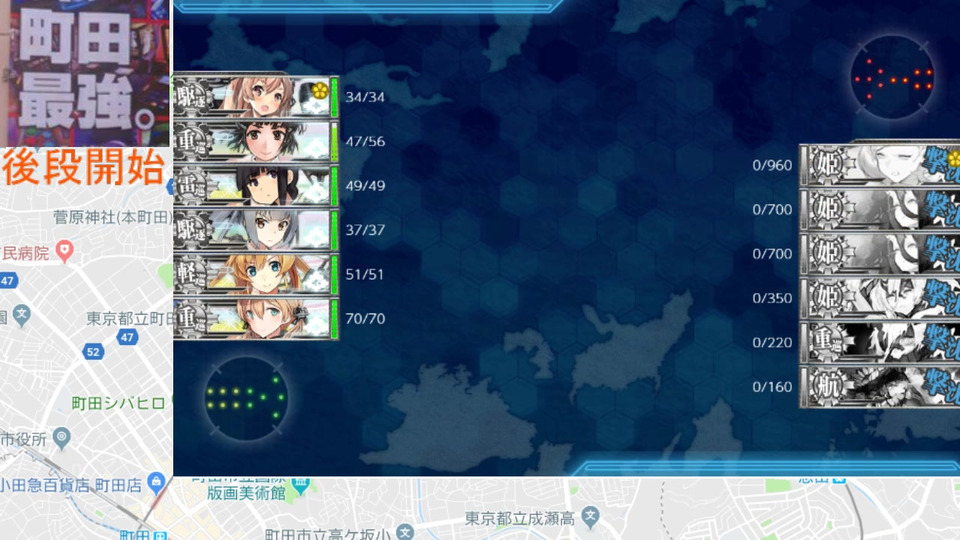960x540 pixels.
Task: Click the 町田シバヒロ map label
Action: (118, 403)
